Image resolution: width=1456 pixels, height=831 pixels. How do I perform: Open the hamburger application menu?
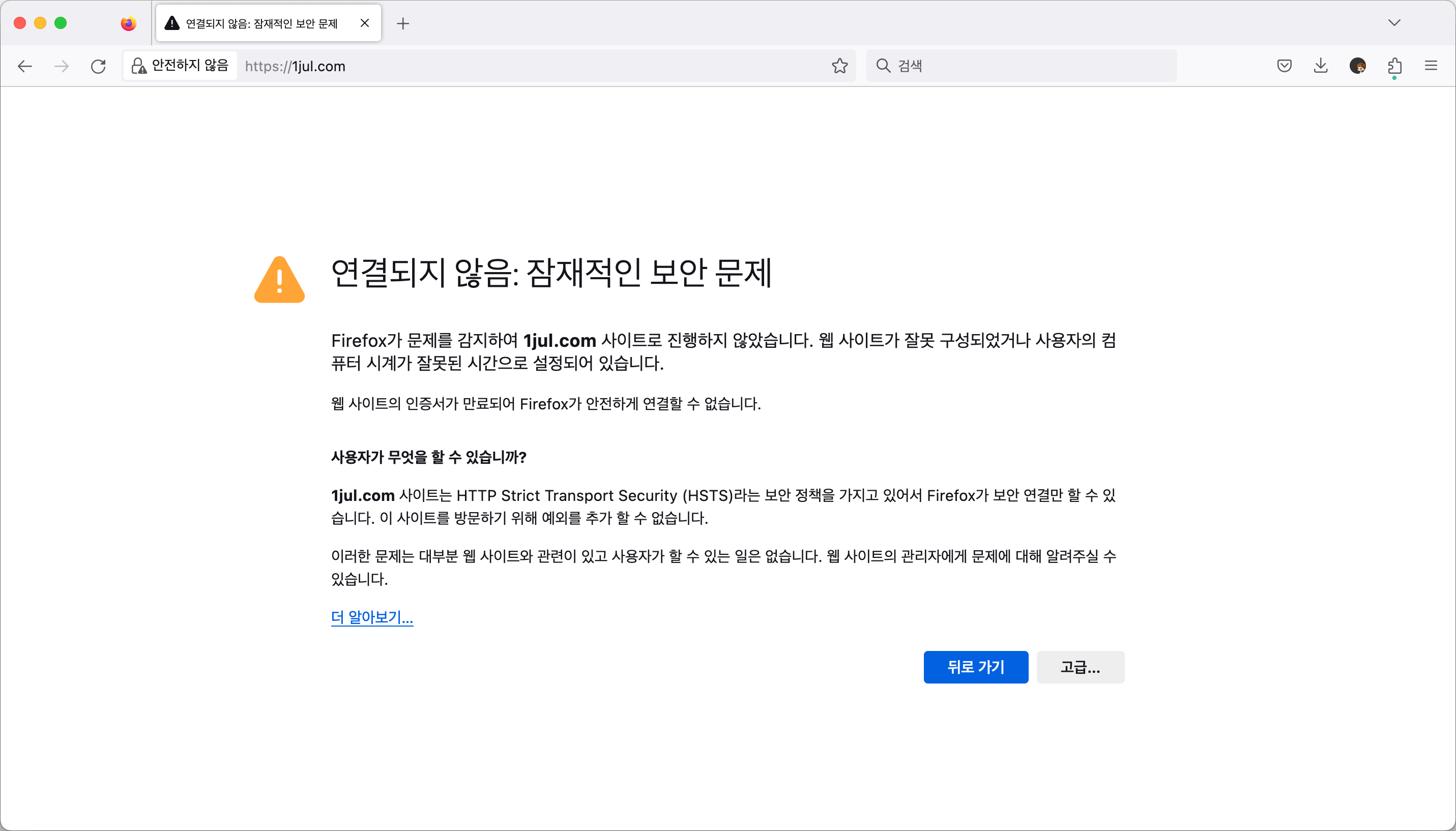pyautogui.click(x=1431, y=66)
